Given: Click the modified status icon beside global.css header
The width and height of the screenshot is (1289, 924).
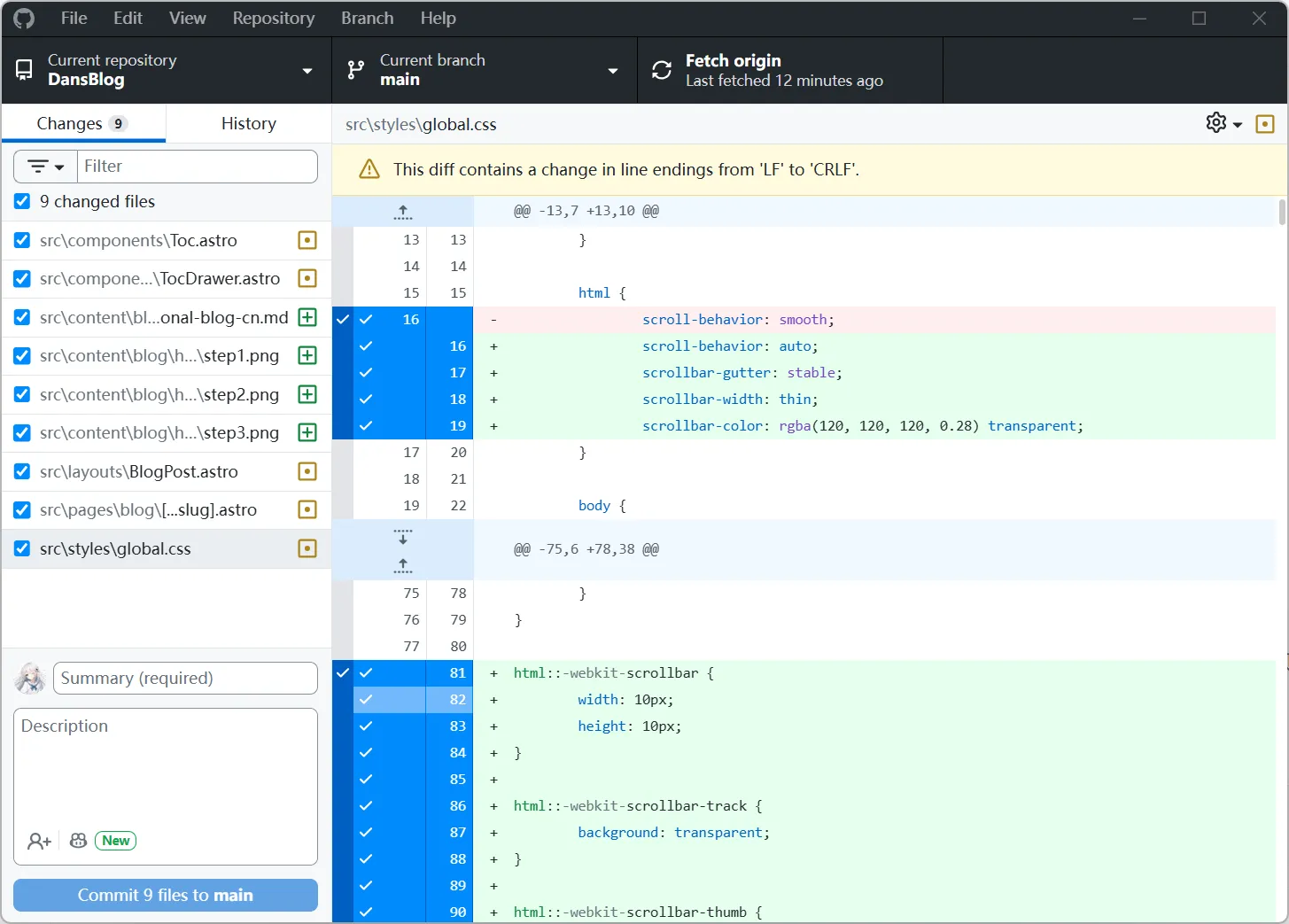Looking at the screenshot, I should (x=1264, y=123).
